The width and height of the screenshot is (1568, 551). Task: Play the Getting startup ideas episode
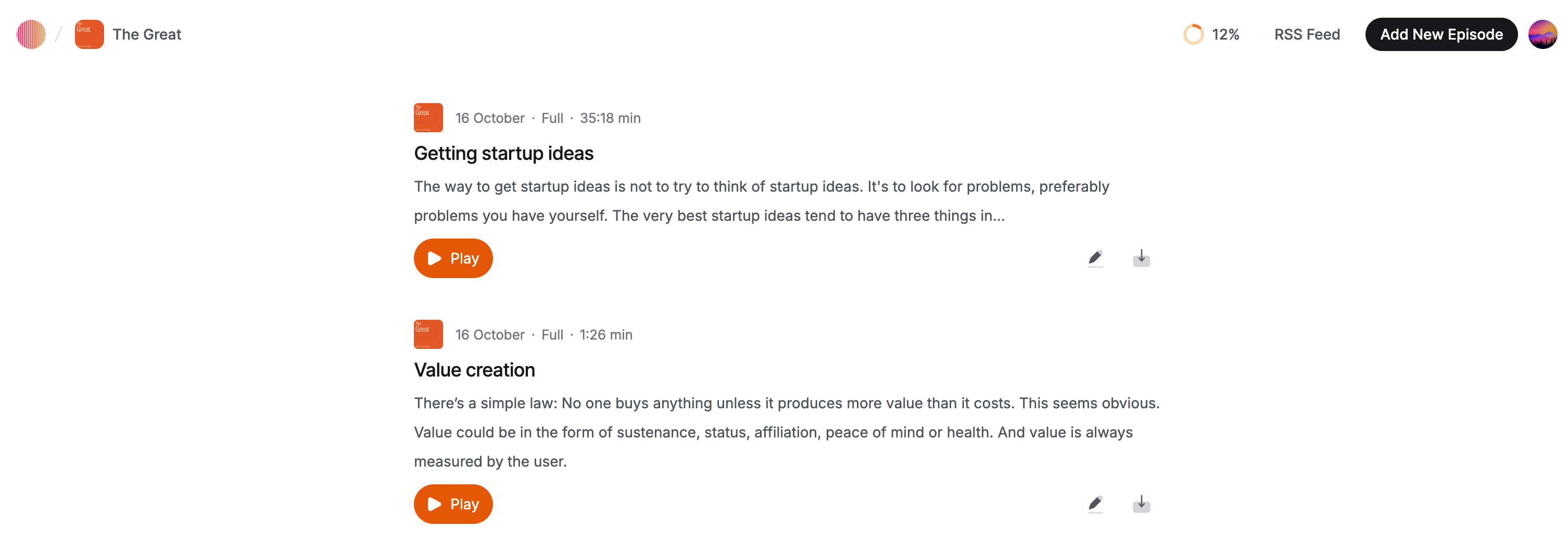pos(453,258)
